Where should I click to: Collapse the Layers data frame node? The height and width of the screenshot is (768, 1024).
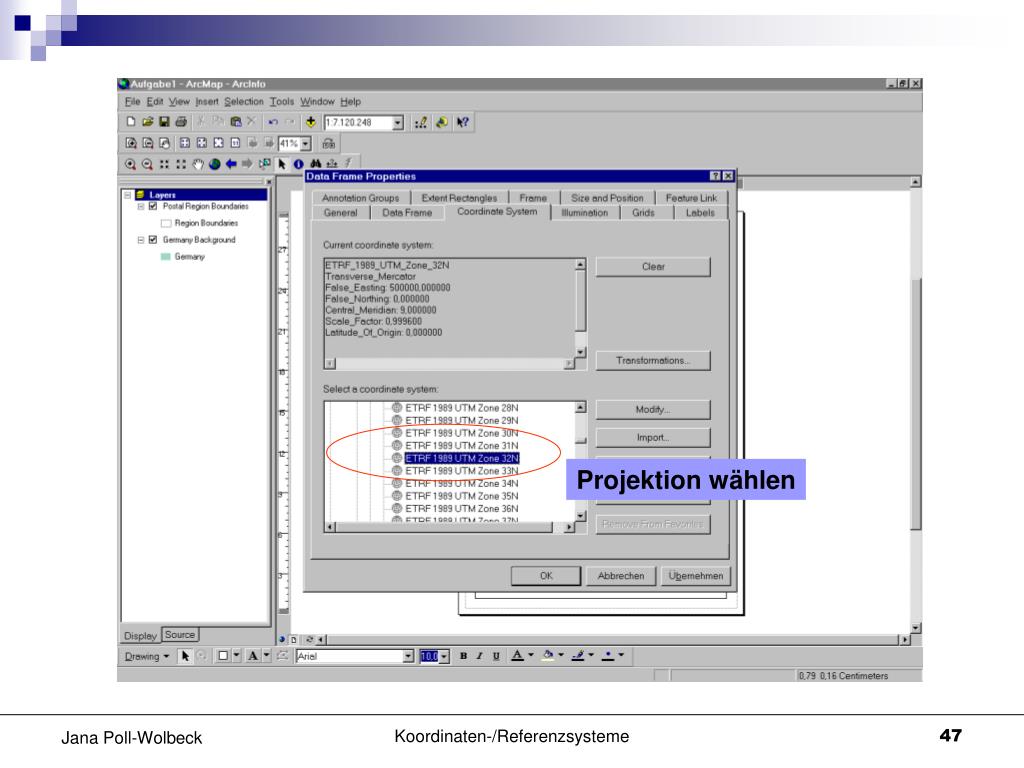[x=128, y=195]
